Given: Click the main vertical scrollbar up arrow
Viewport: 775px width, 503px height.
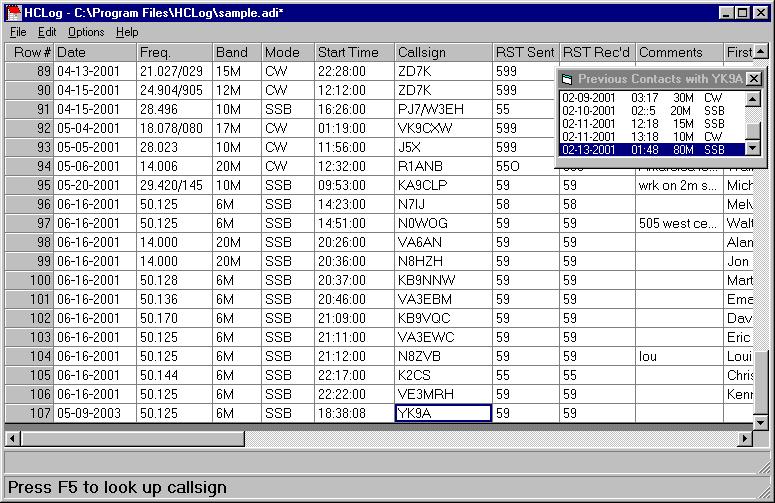Looking at the screenshot, I should pos(763,52).
